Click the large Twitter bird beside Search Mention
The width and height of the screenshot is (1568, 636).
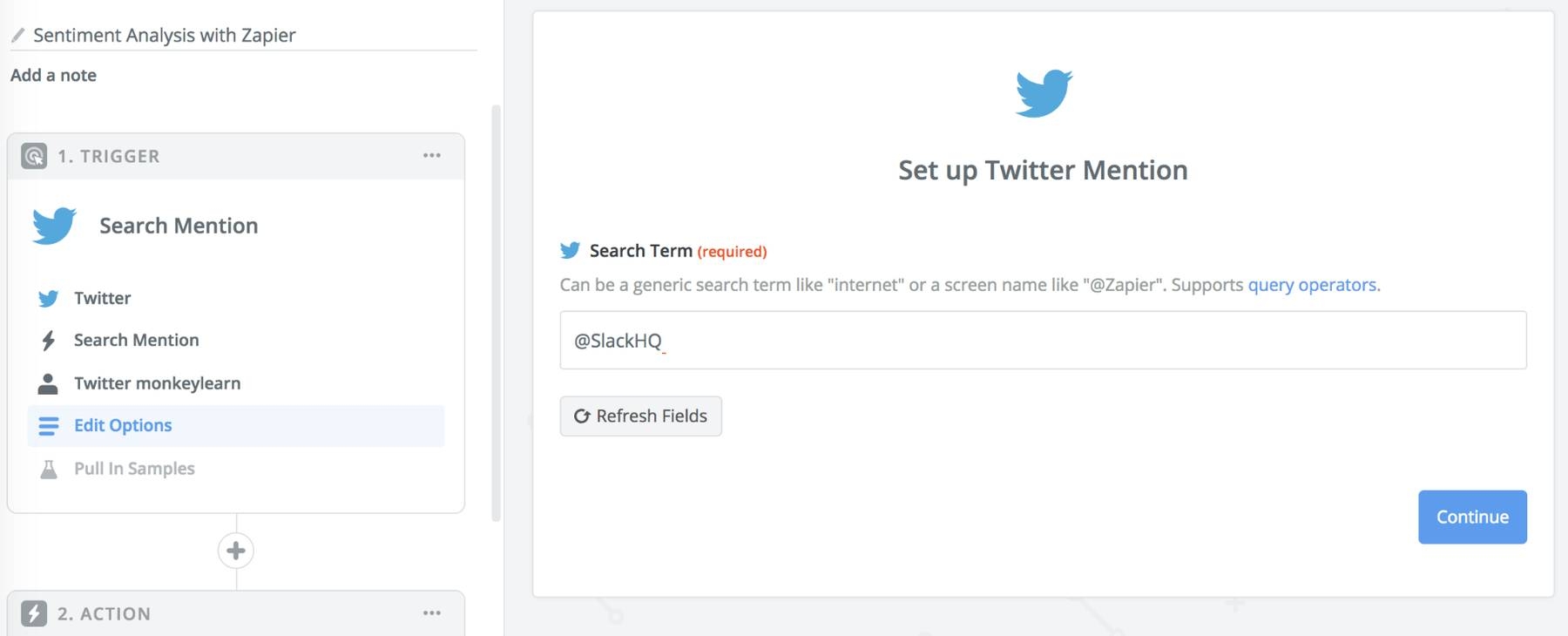pyautogui.click(x=54, y=226)
